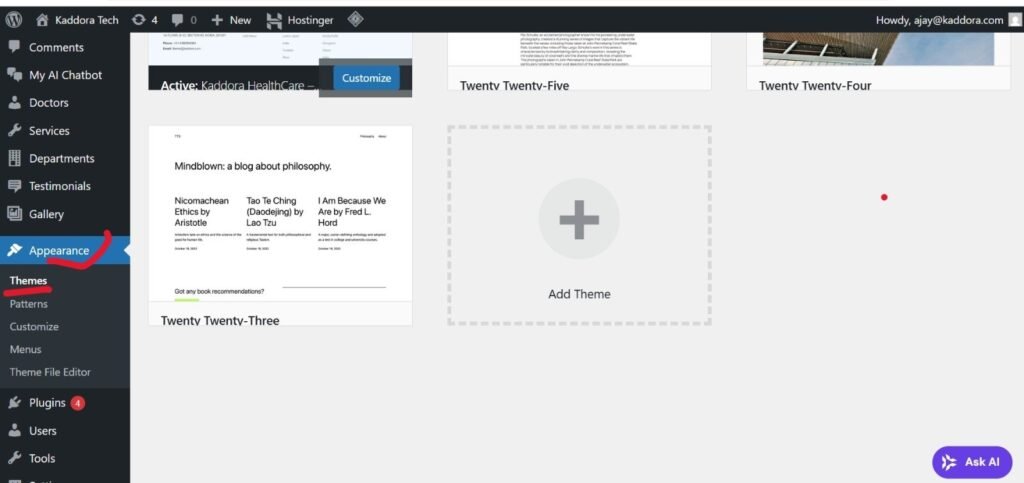Click the WordPress logo icon
Image resolution: width=1024 pixels, height=483 pixels.
[14, 19]
